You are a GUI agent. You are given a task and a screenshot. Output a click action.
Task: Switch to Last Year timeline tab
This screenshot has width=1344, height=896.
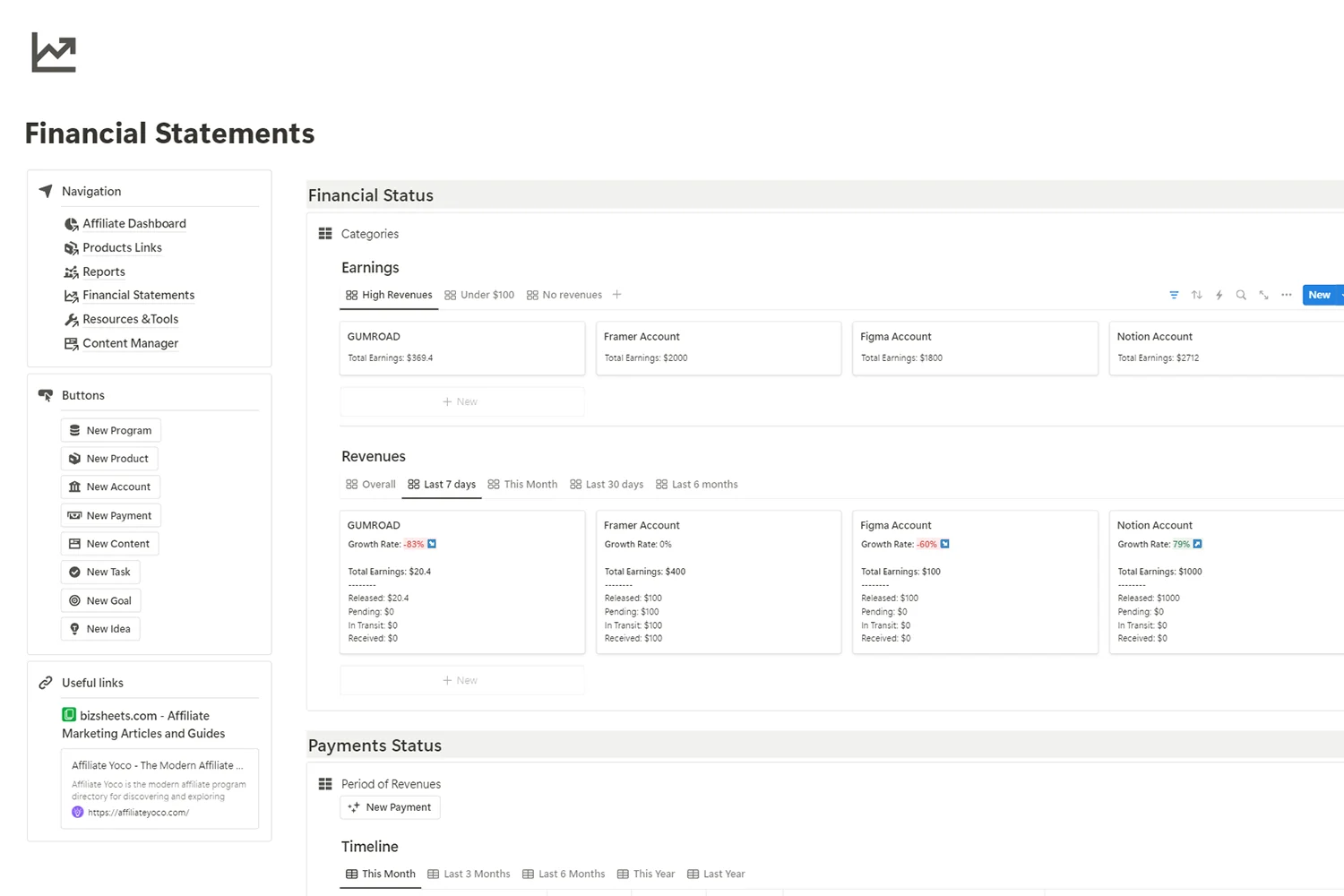point(716,874)
